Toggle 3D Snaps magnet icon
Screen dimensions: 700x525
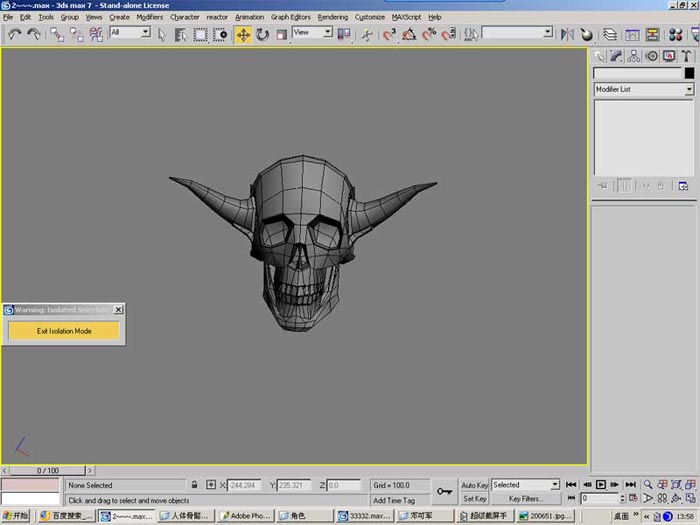[x=389, y=34]
